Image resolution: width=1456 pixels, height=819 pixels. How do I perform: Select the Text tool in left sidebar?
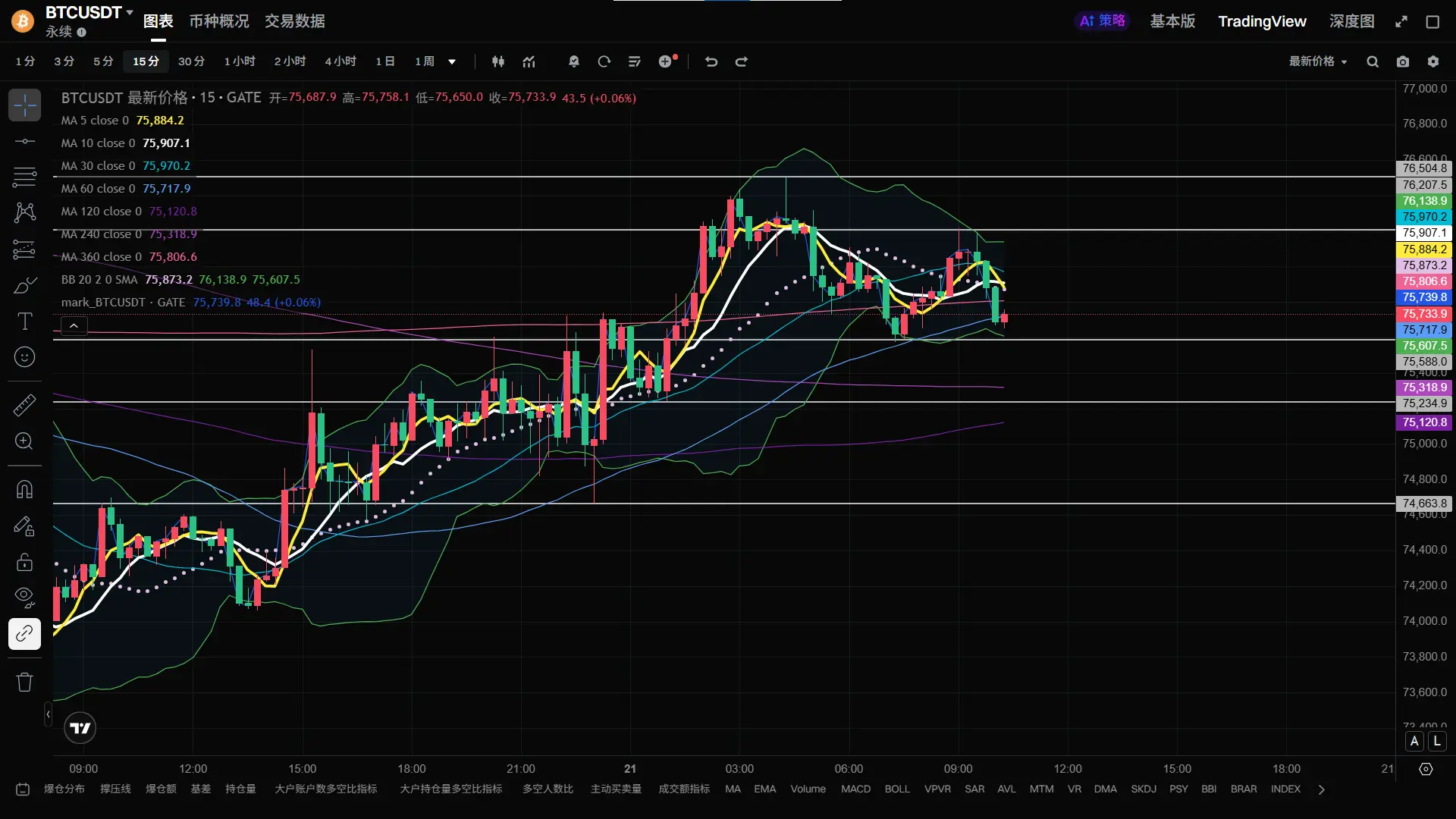pyautogui.click(x=24, y=322)
